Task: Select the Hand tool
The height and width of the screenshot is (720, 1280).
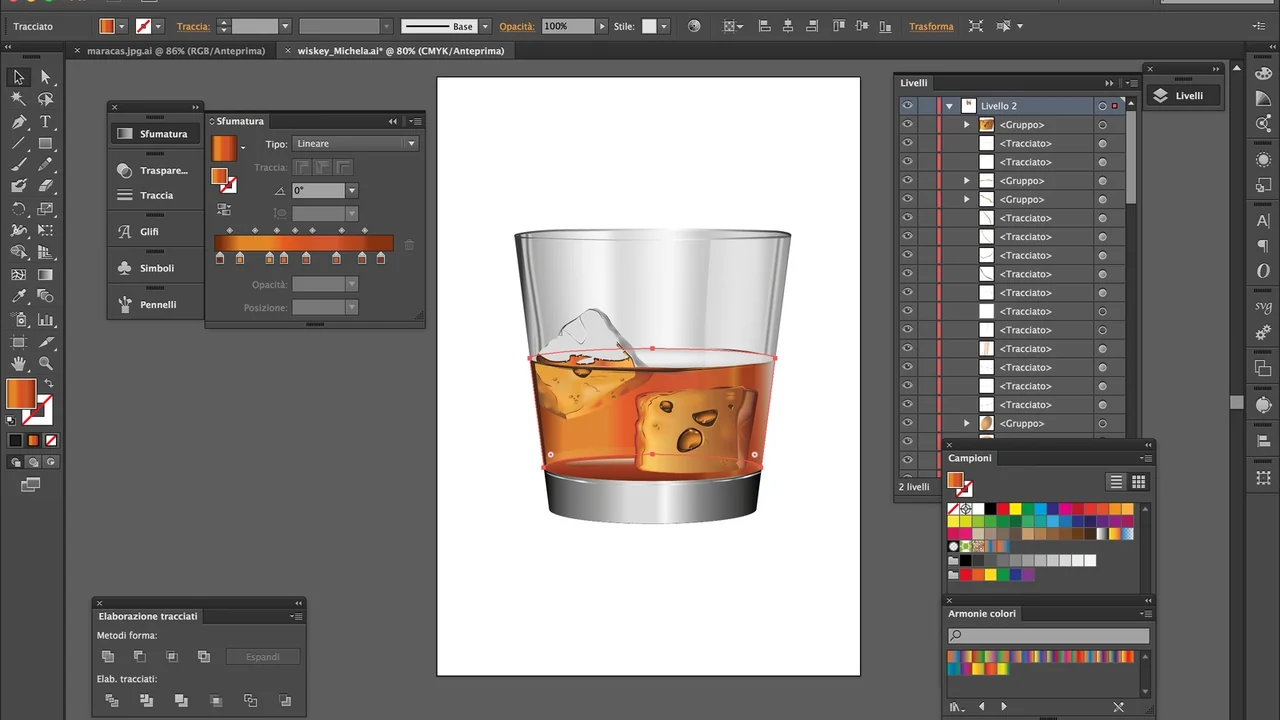Action: 19,364
